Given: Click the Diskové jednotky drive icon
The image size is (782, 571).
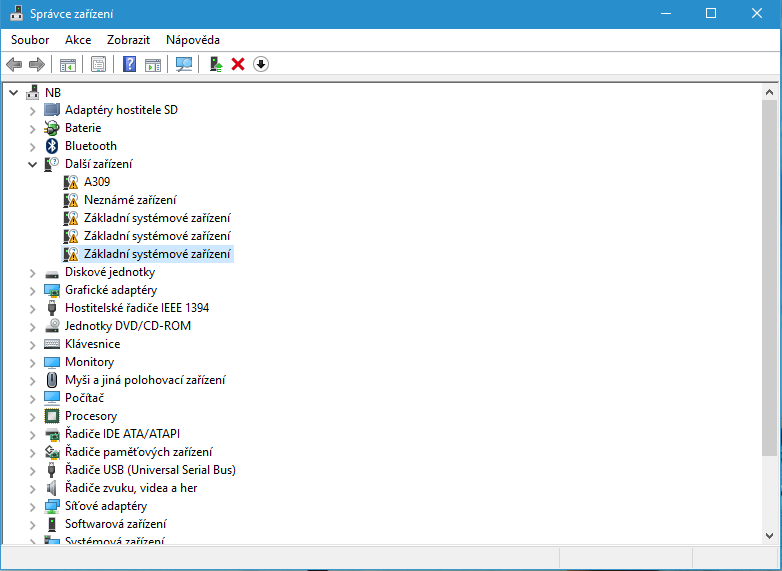Looking at the screenshot, I should [52, 274].
